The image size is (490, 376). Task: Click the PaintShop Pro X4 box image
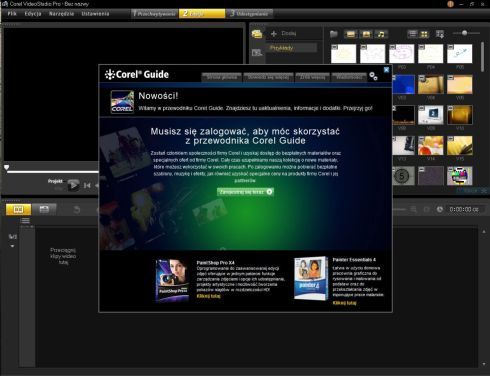pos(172,280)
